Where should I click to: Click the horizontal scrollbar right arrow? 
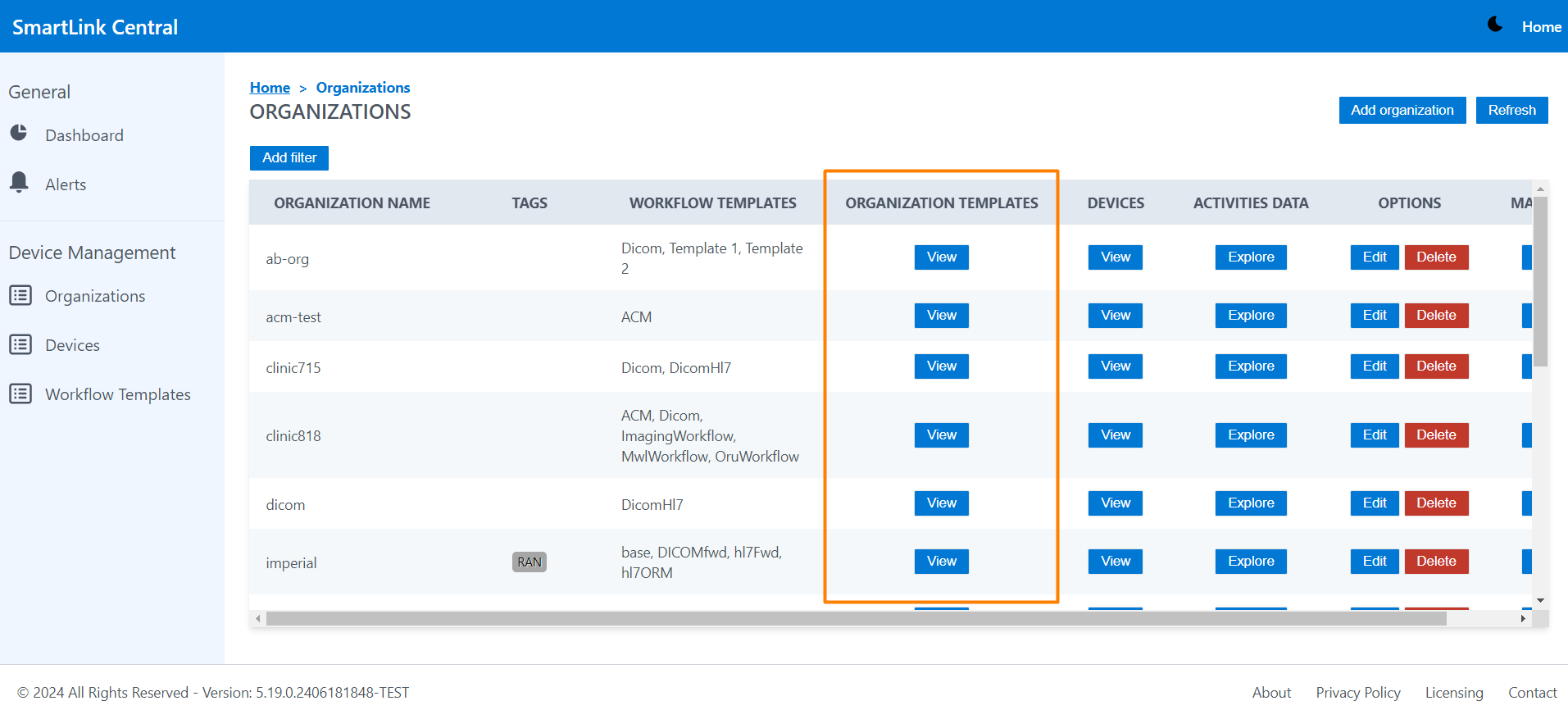pos(1522,618)
